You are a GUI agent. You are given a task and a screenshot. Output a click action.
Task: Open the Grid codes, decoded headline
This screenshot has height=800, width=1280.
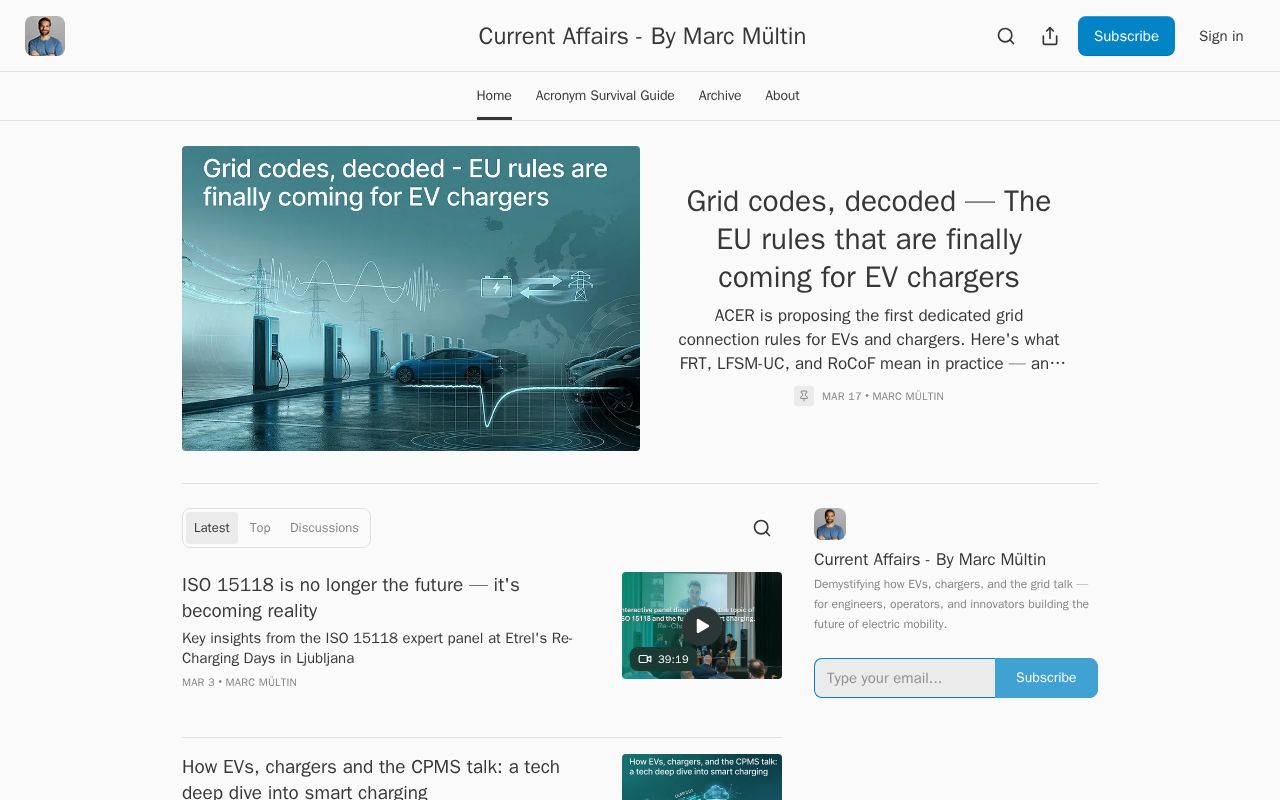(x=869, y=239)
